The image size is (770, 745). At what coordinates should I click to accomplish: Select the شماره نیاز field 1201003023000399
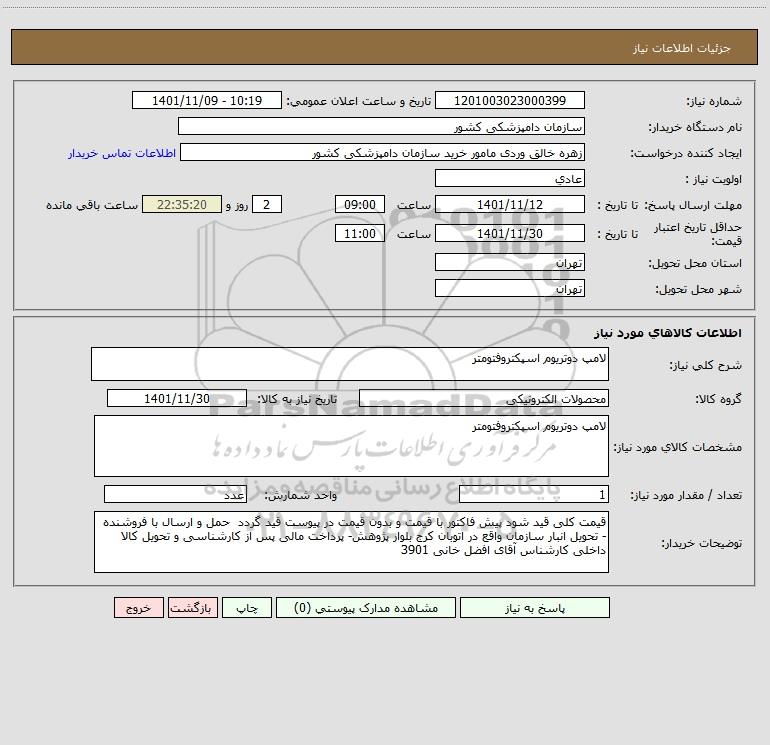point(510,100)
